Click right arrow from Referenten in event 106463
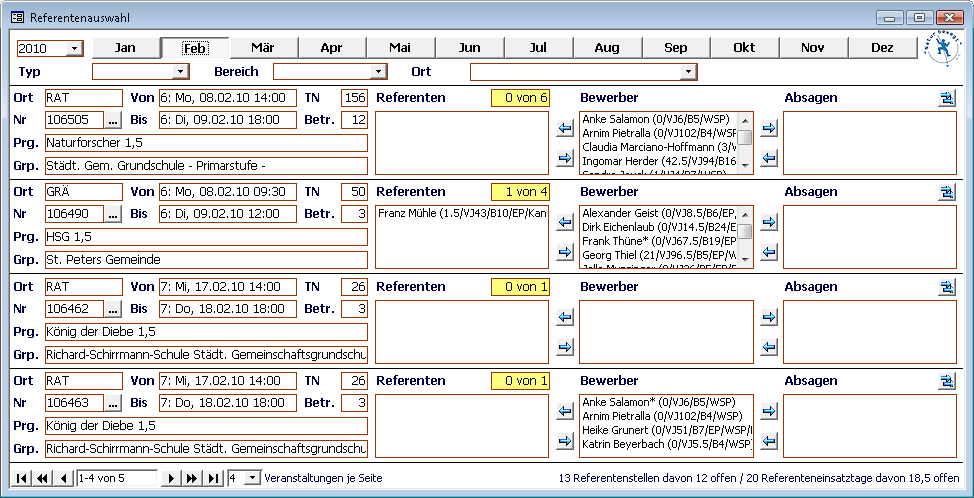 pyautogui.click(x=565, y=441)
